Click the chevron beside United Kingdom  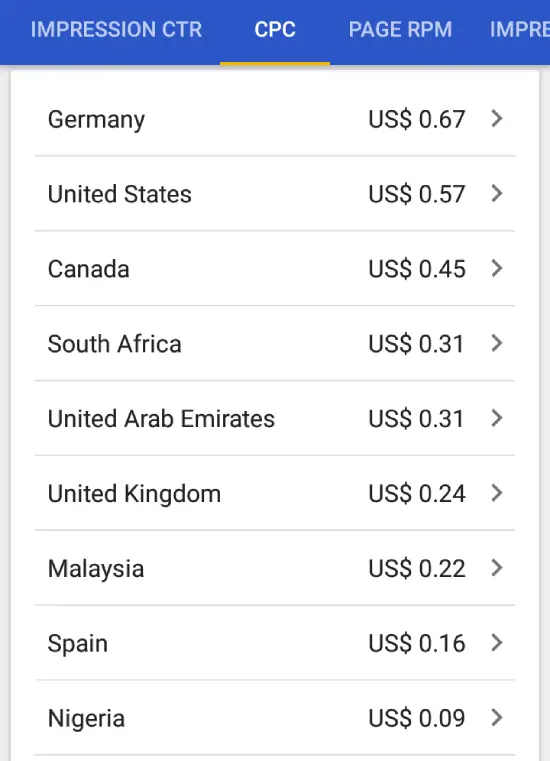[497, 493]
